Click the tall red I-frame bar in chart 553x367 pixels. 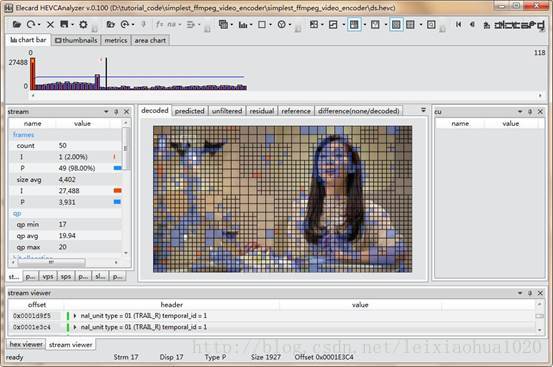click(x=32, y=74)
